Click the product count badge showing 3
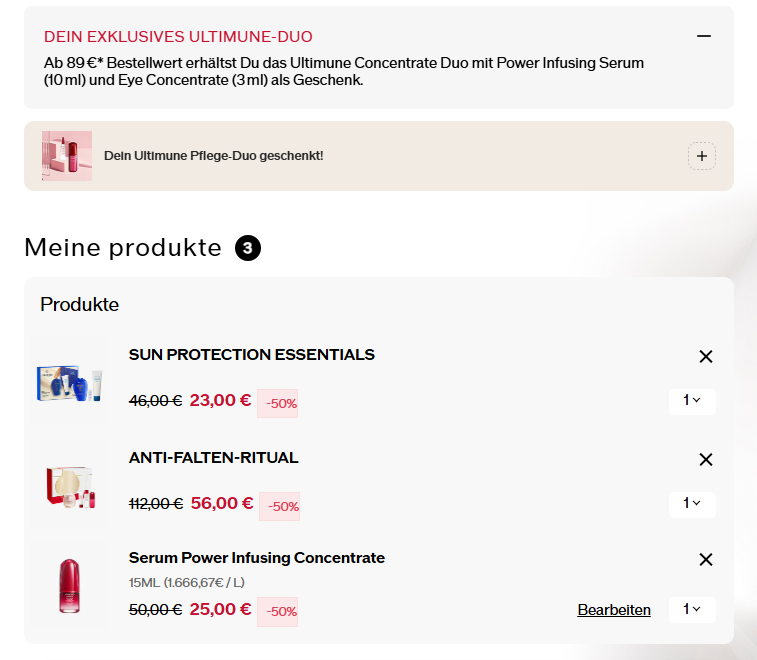Viewport: 757px width, 660px height. click(248, 248)
